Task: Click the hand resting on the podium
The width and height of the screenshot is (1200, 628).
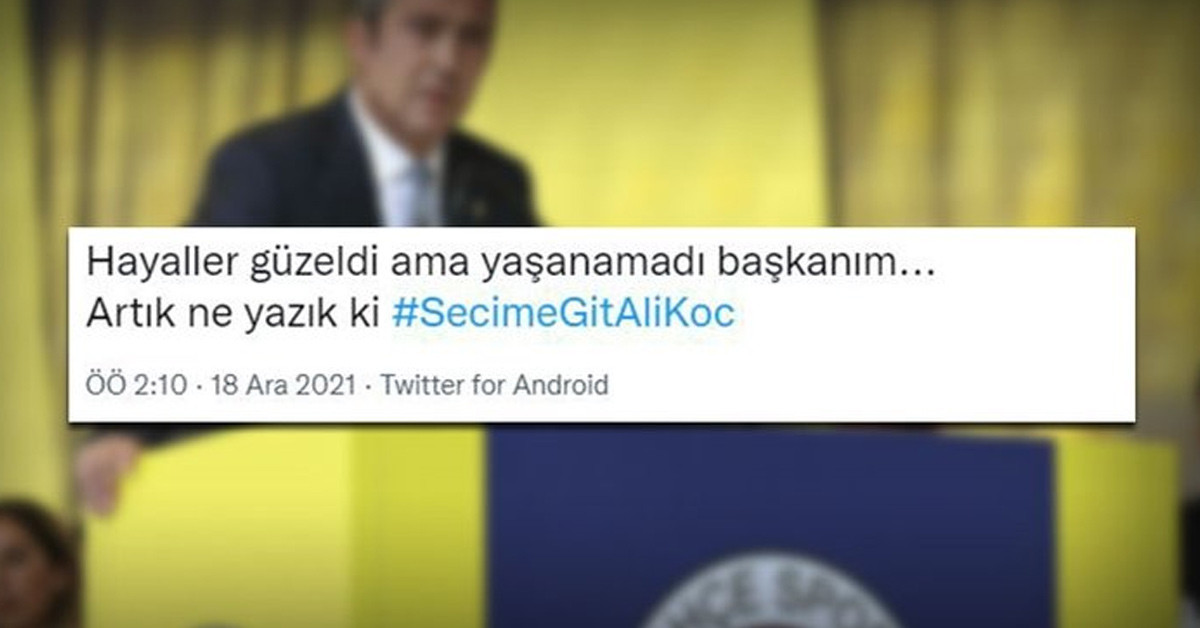Action: [x=107, y=470]
